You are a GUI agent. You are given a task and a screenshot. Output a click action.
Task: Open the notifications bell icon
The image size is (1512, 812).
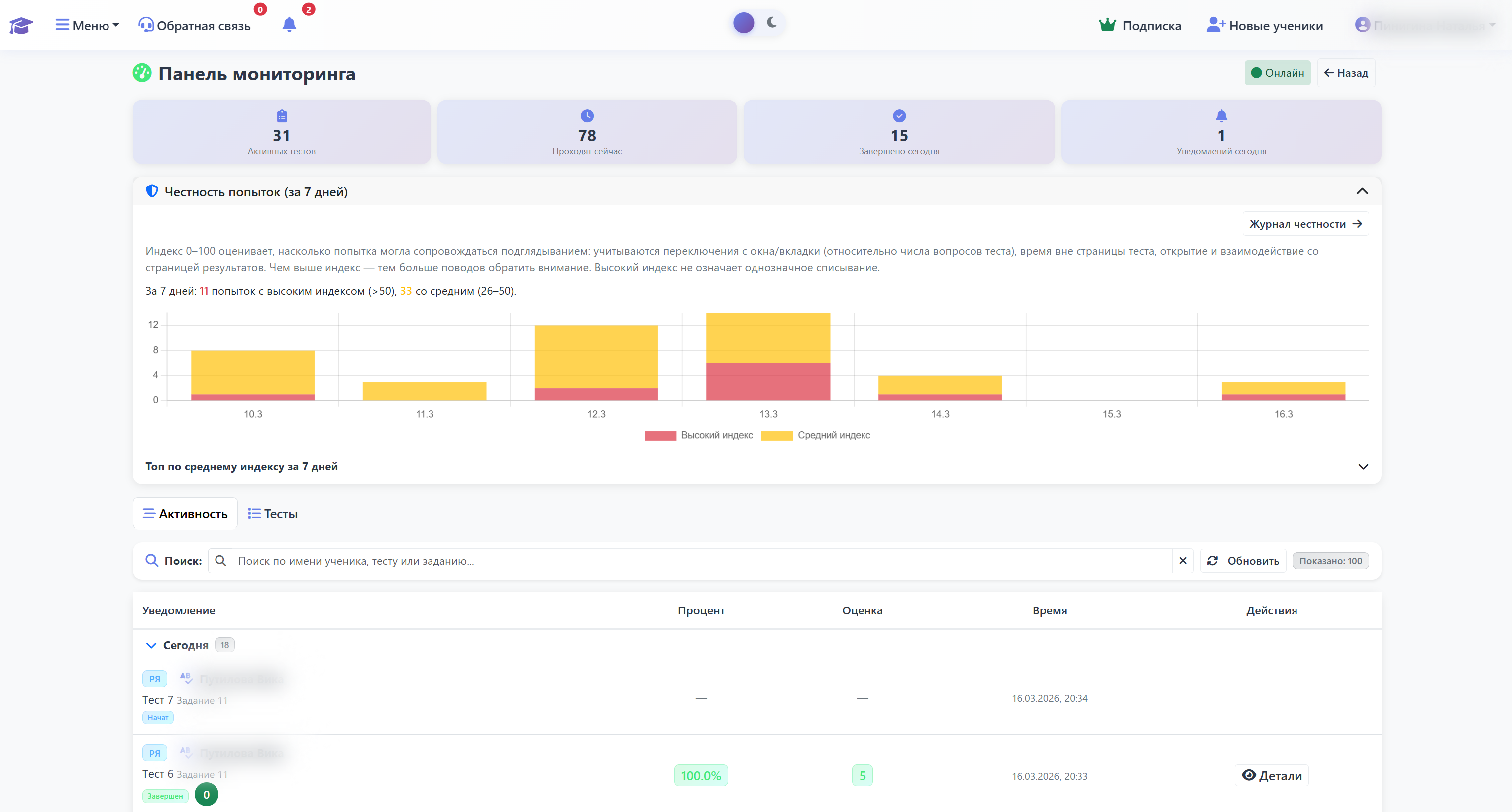click(289, 25)
